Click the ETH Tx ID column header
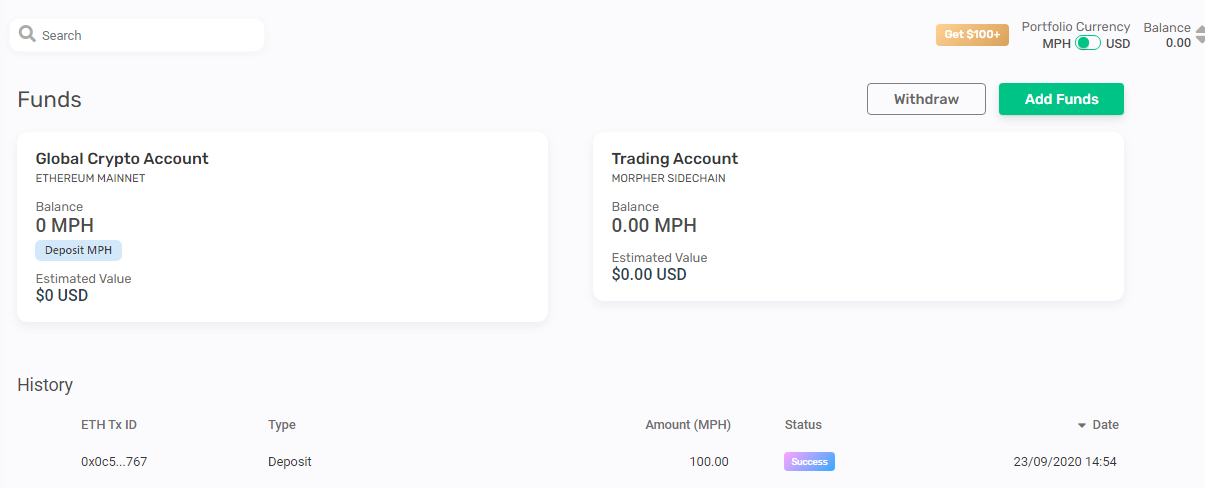Image resolution: width=1205 pixels, height=488 pixels. 109,425
